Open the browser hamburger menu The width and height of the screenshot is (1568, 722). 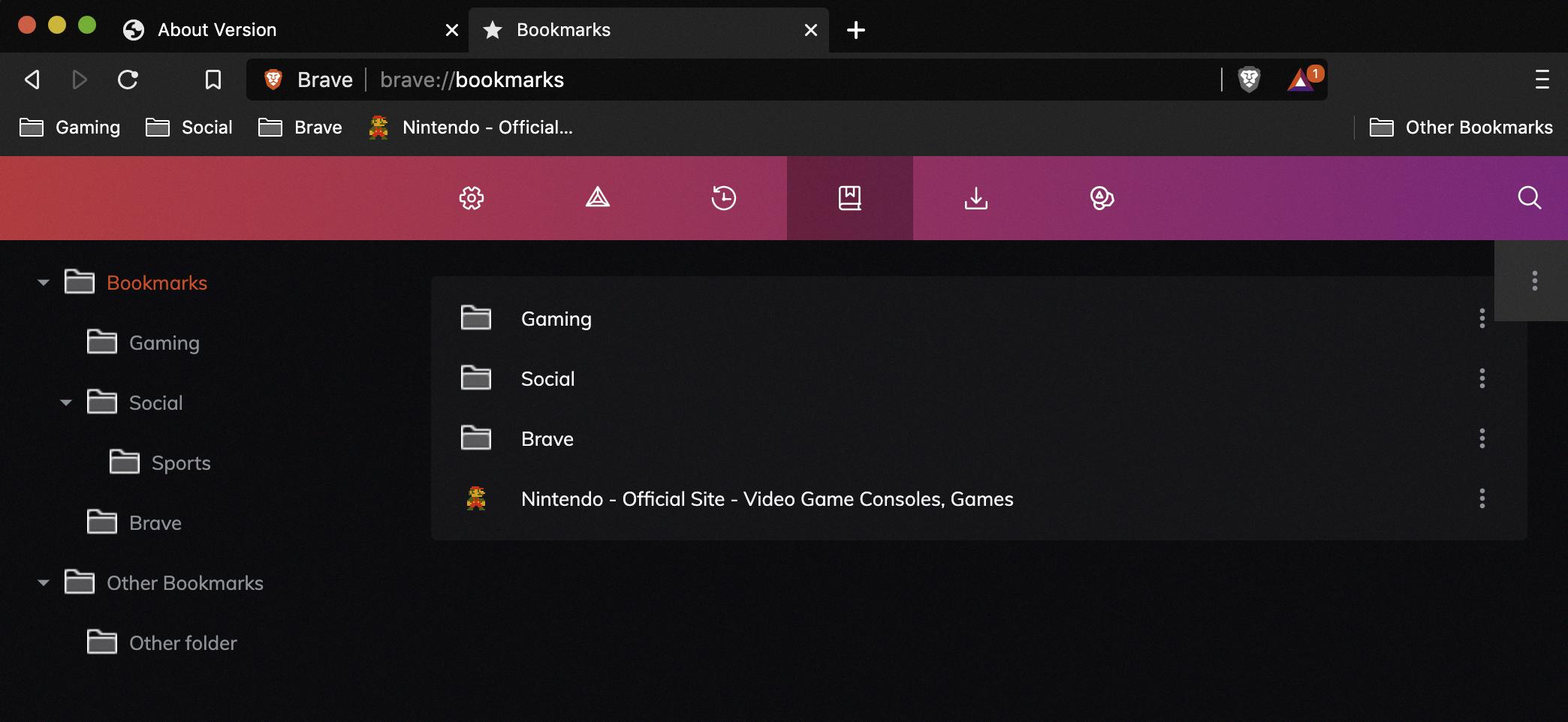(1542, 80)
